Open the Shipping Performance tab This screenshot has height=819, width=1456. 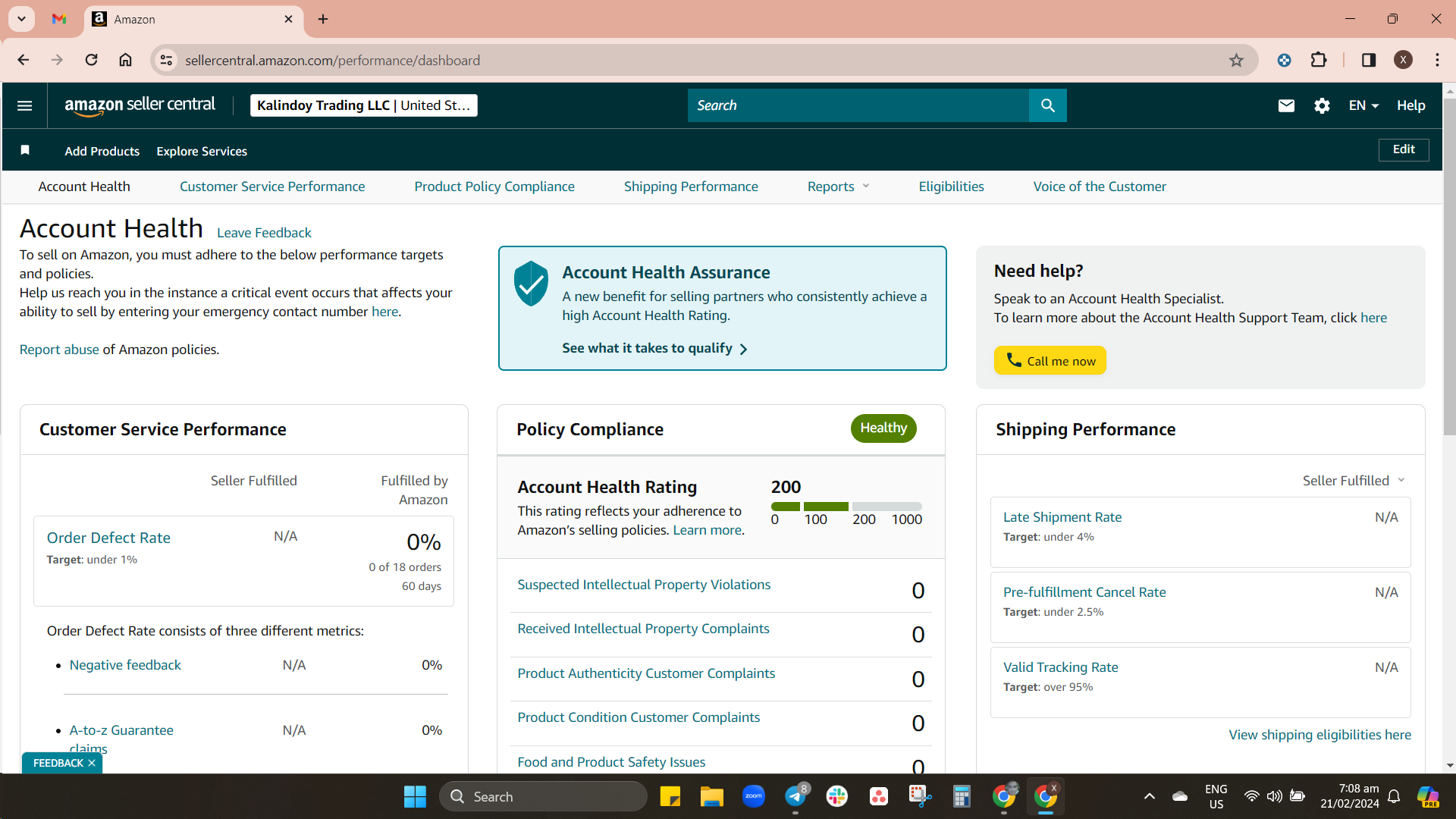[x=691, y=187]
